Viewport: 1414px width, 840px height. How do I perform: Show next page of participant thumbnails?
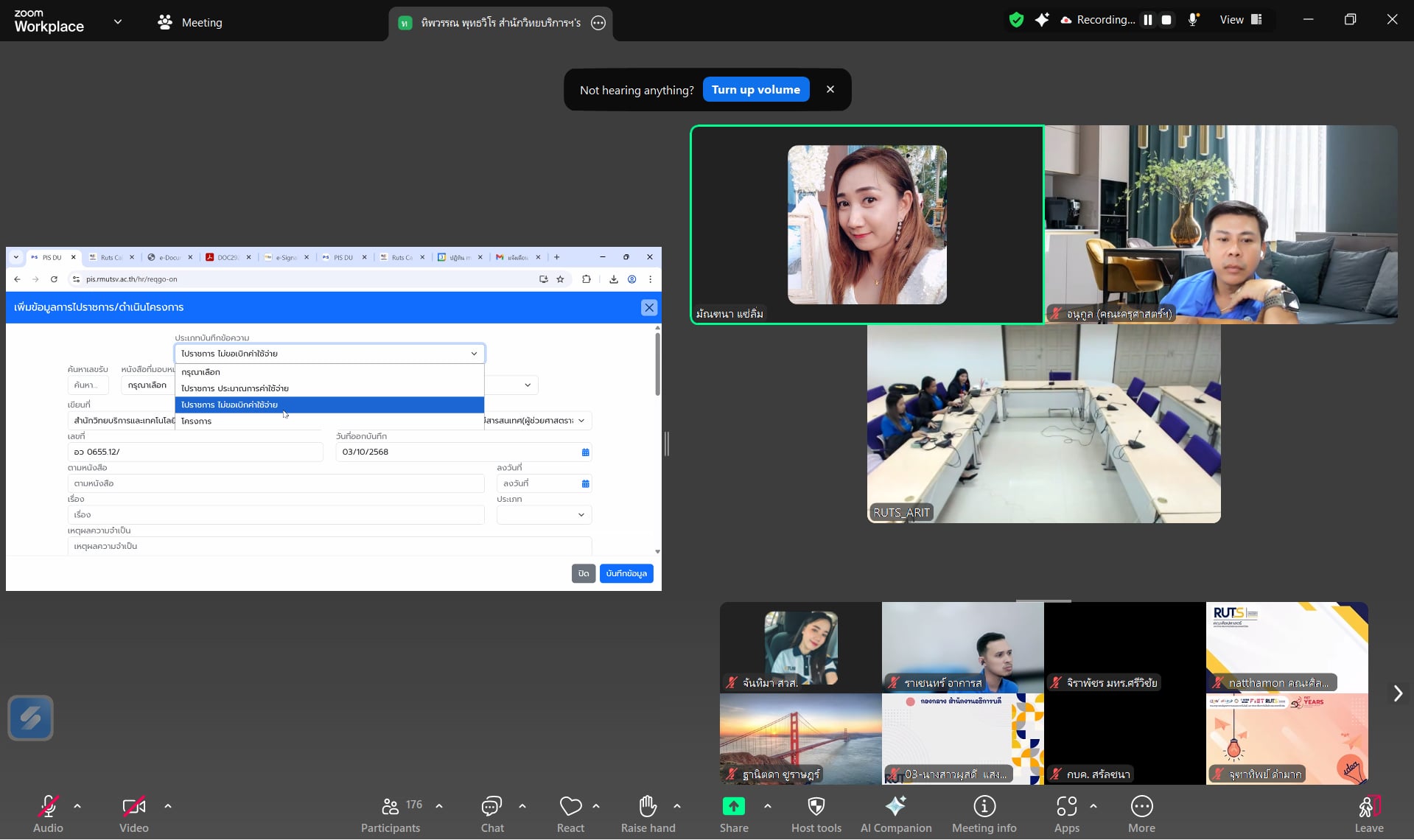(x=1397, y=693)
